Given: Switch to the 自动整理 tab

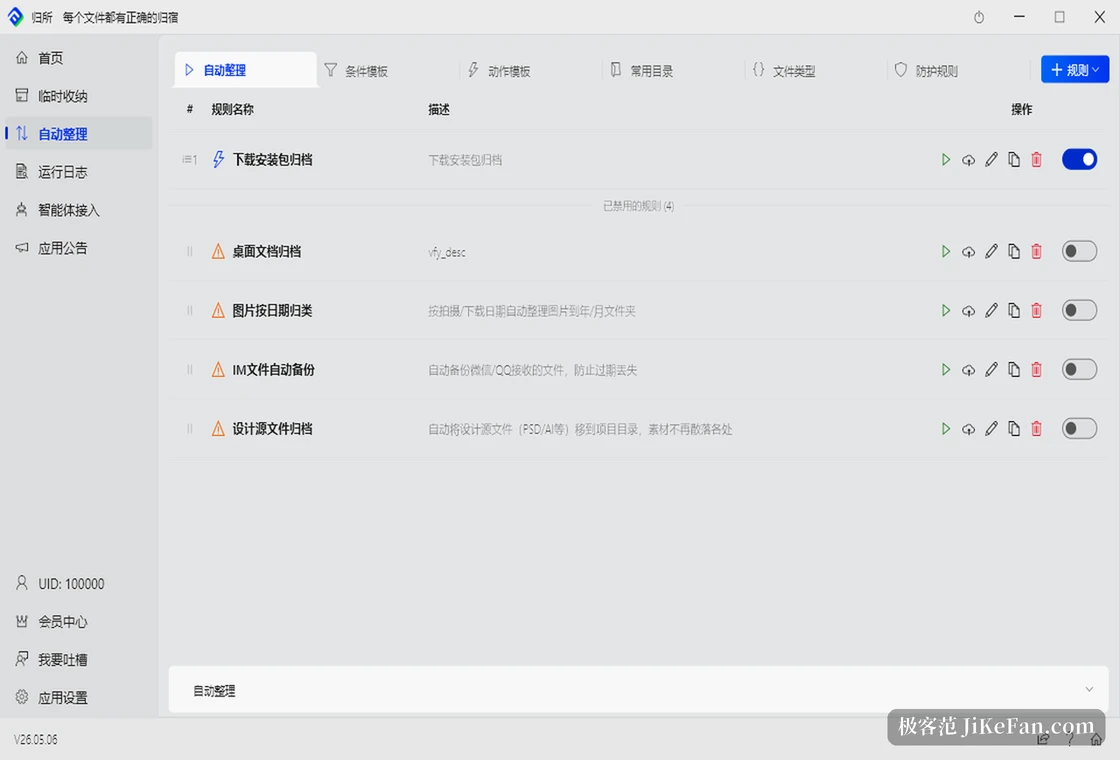Looking at the screenshot, I should (246, 70).
